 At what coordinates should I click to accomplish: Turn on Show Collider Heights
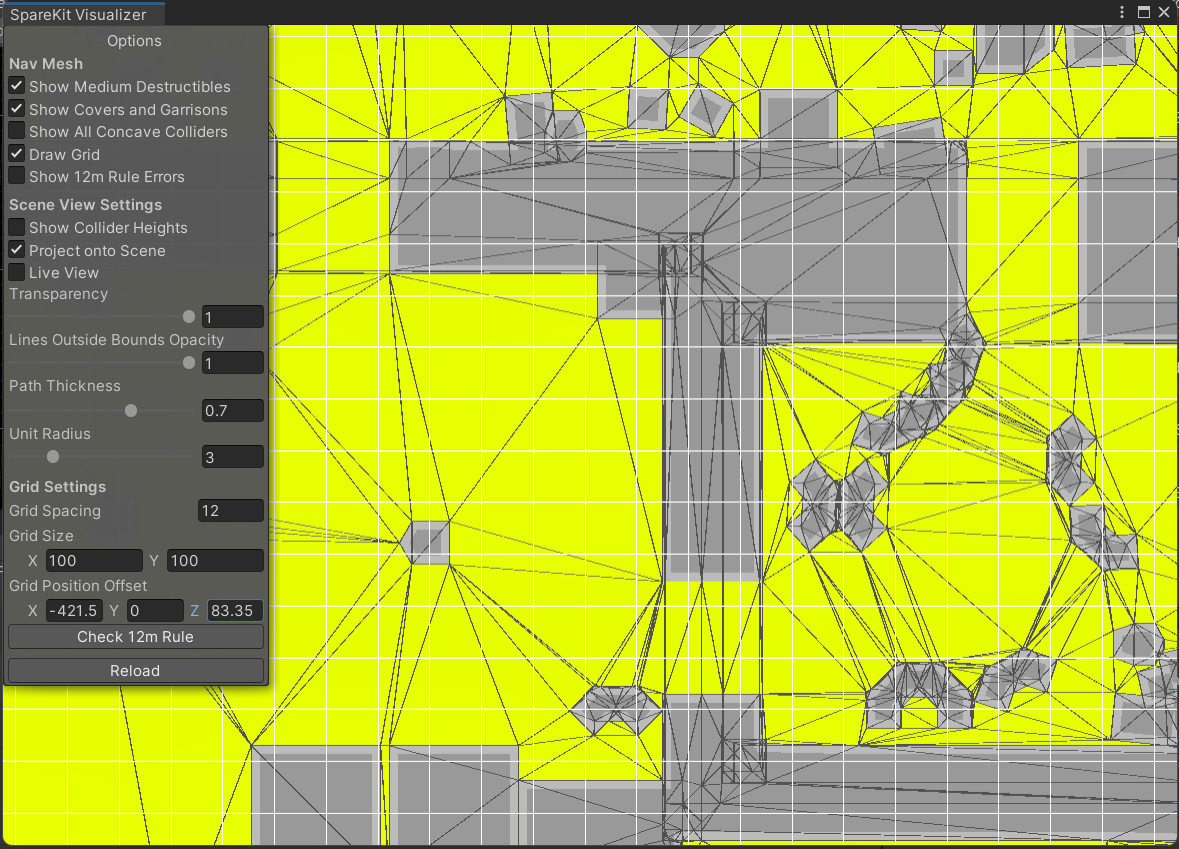click(x=17, y=227)
